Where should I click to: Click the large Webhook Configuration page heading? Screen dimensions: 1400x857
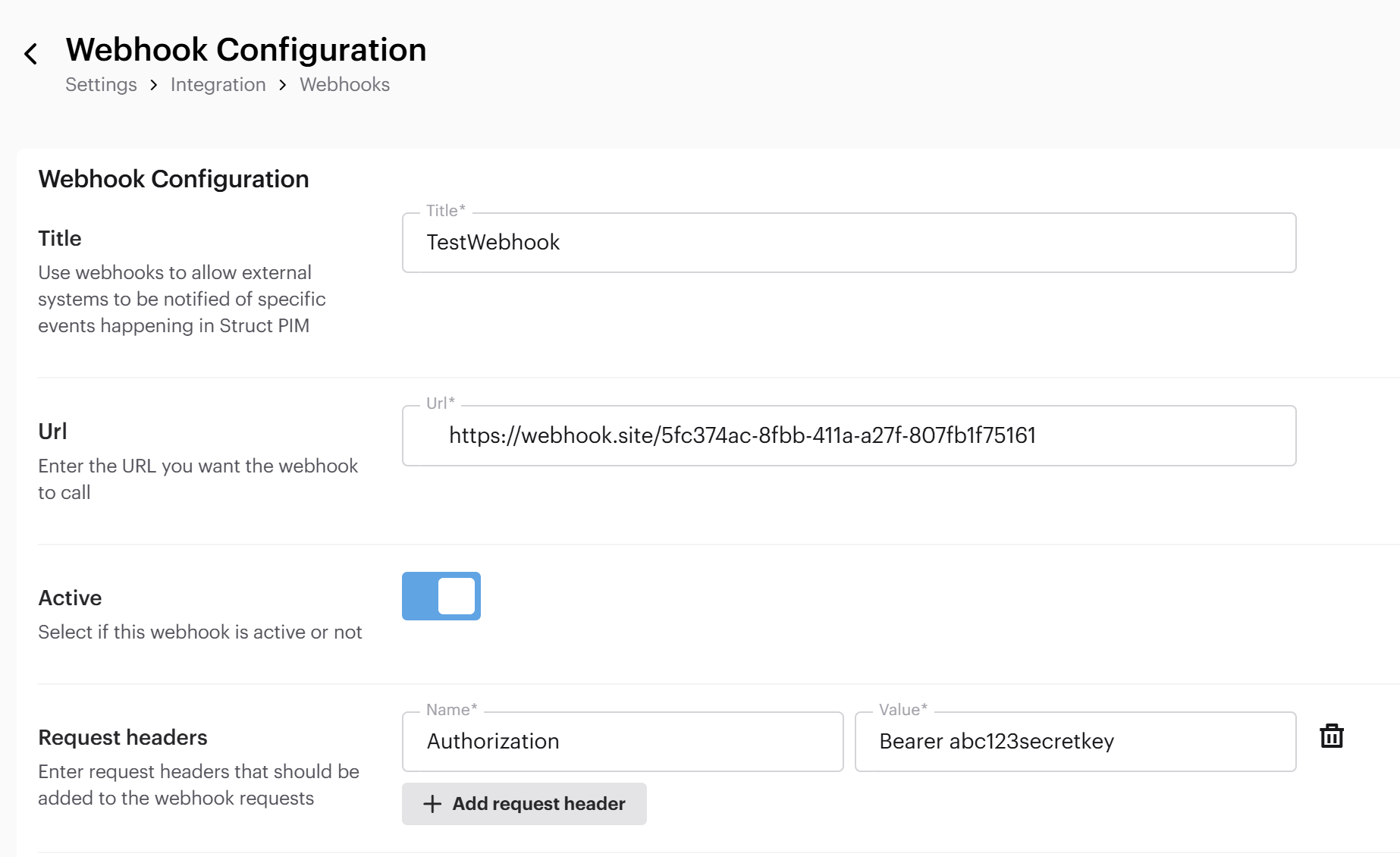point(246,50)
